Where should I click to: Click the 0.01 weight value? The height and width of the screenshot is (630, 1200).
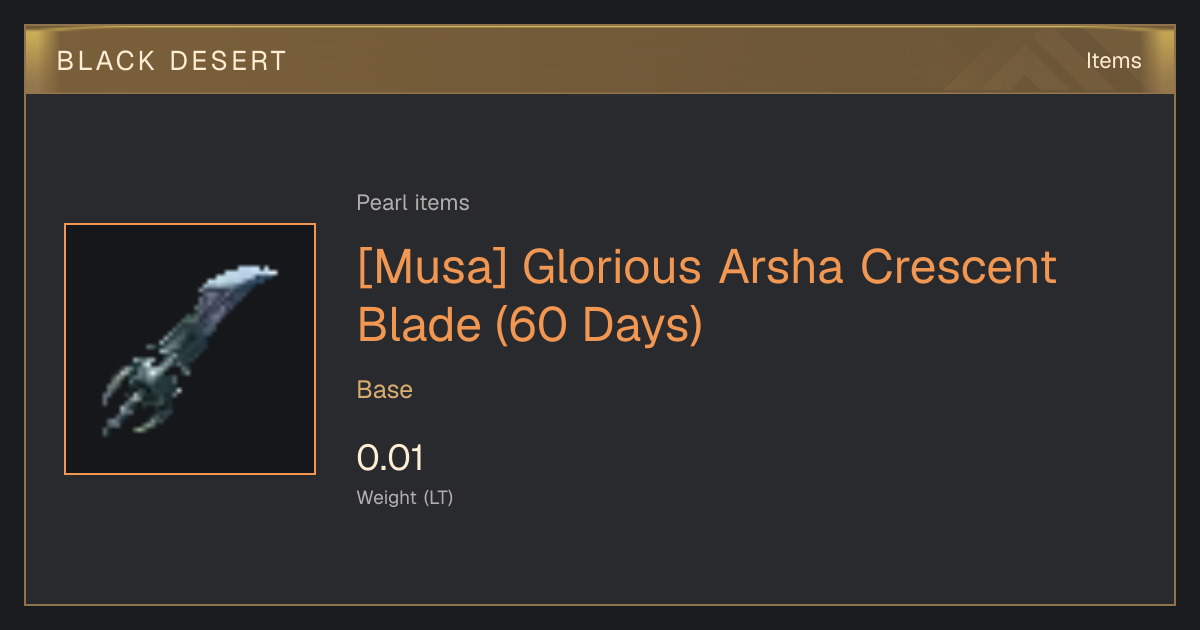(x=391, y=458)
